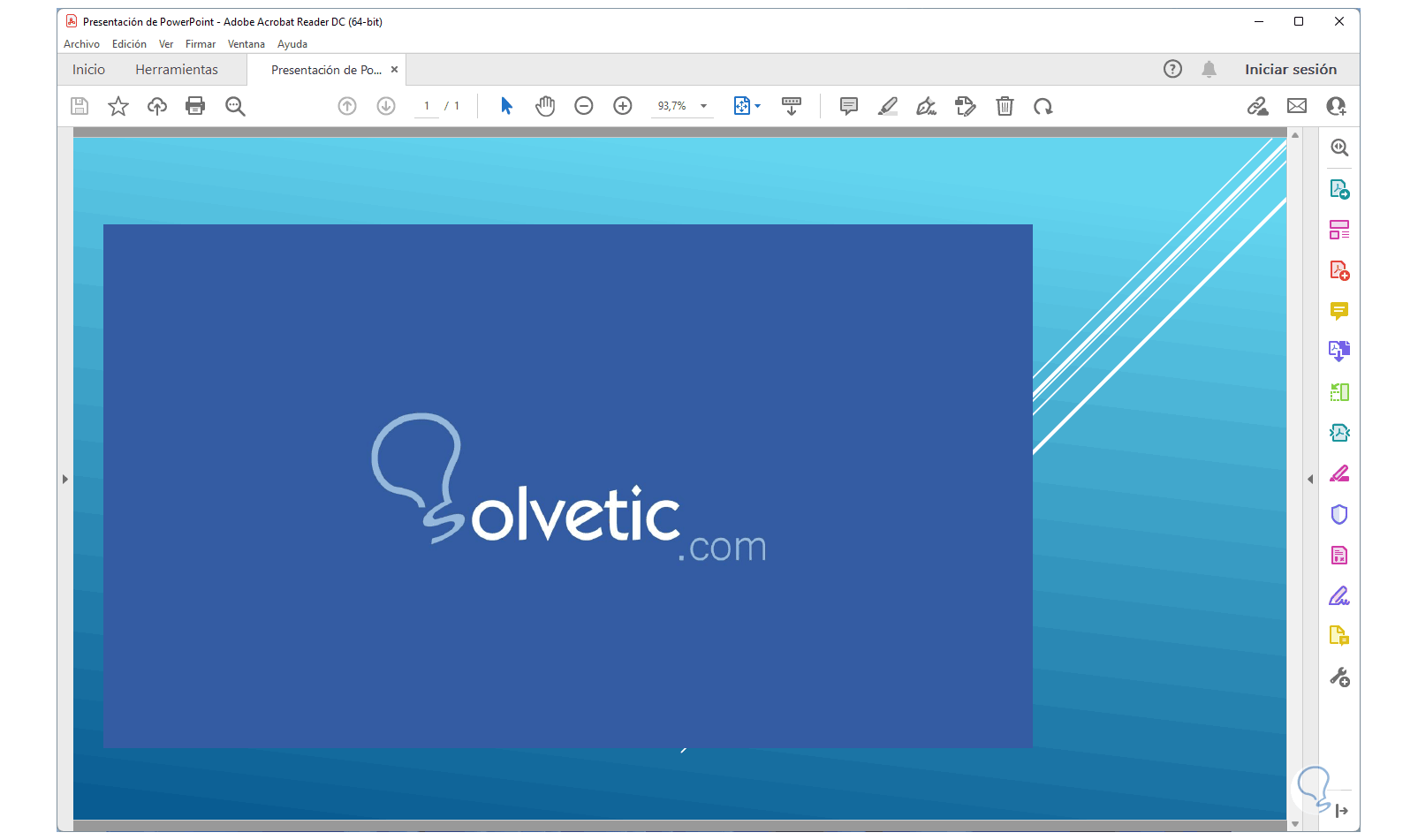Close the Presentación de Po... tab
Screen dimensions: 1418x840
coord(394,70)
